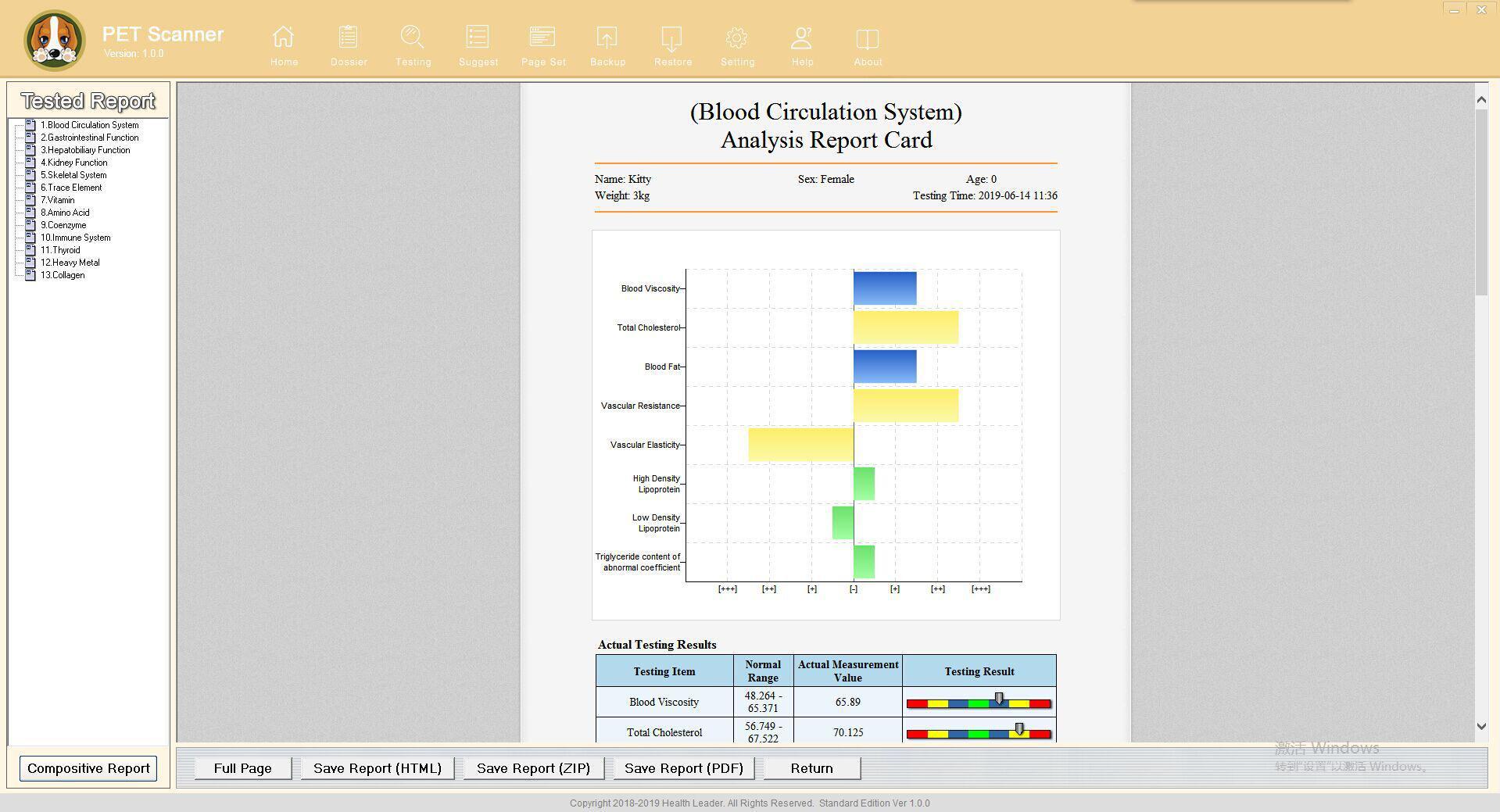Start Testing via magnifier icon
The width and height of the screenshot is (1500, 812).
tap(413, 38)
